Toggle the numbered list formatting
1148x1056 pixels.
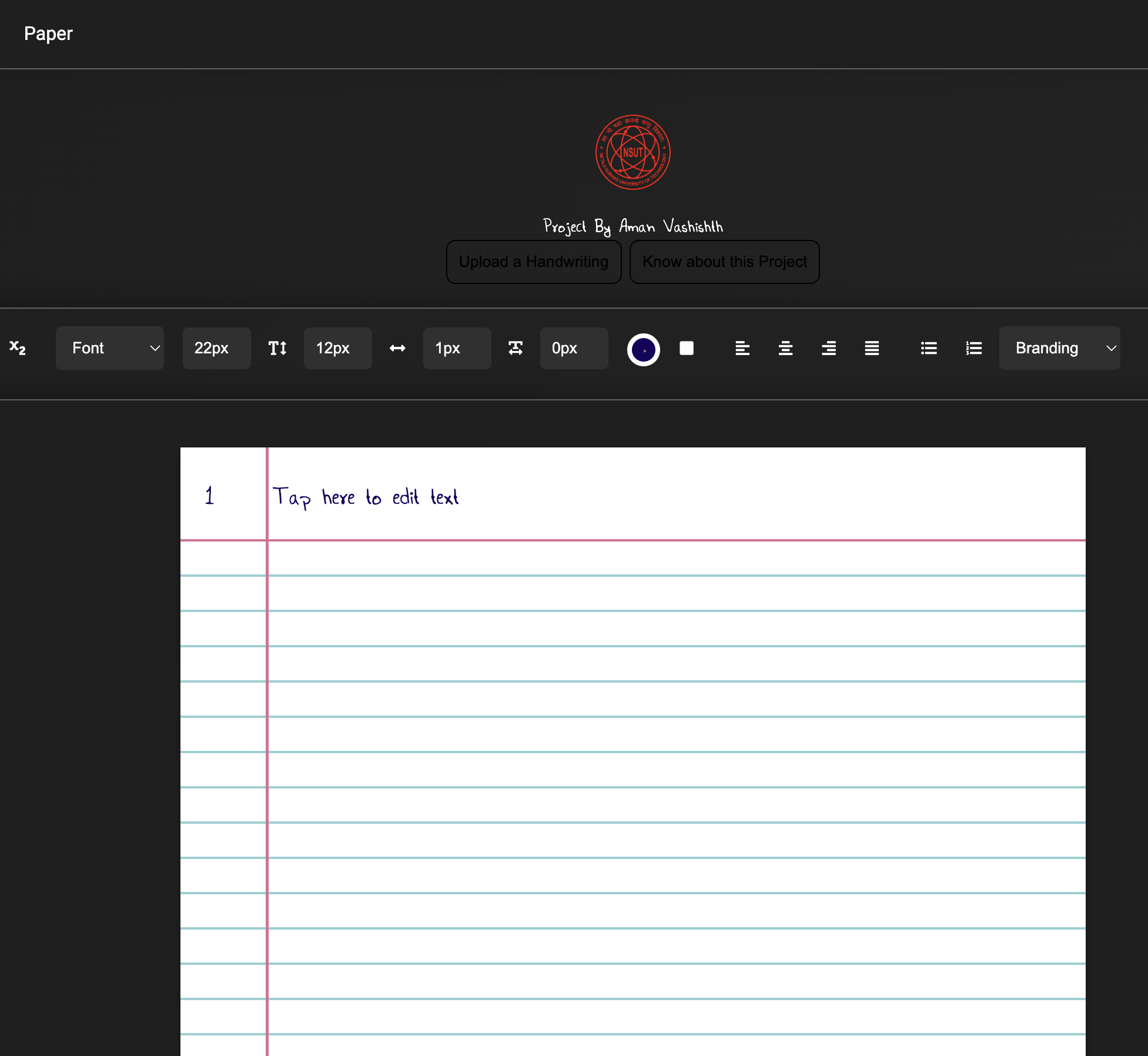coord(973,348)
